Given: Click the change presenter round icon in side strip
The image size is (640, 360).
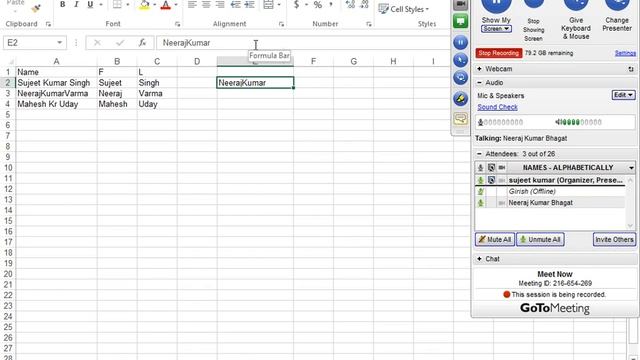Looking at the screenshot, I should point(460,77).
